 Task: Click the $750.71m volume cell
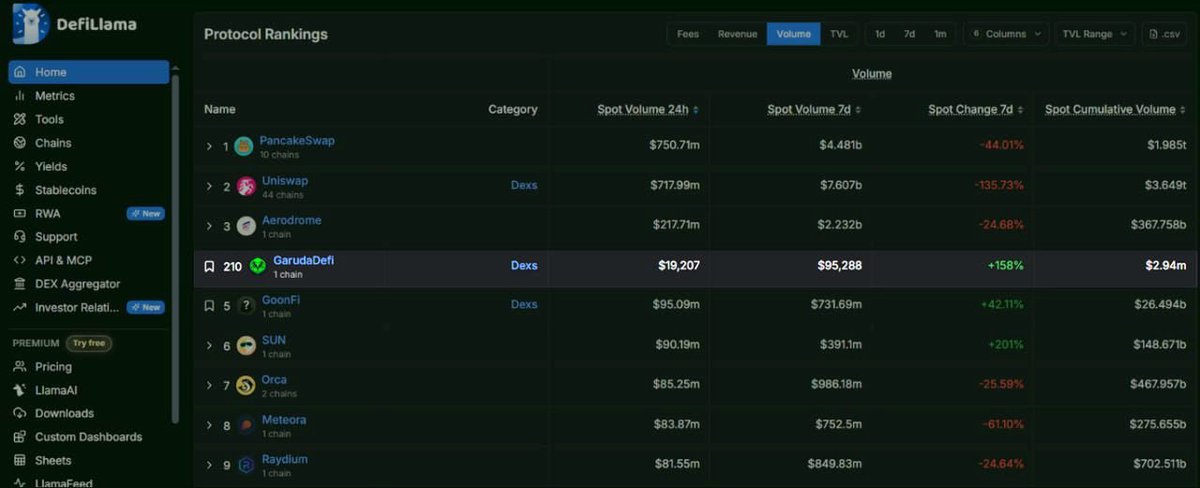point(675,145)
